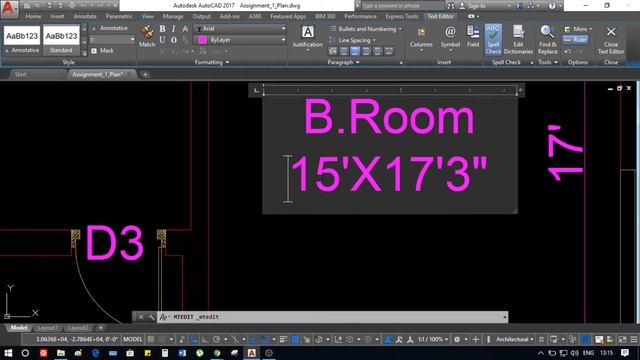Open the Annotate ribbon tab
This screenshot has width=640, height=360.
click(x=84, y=16)
